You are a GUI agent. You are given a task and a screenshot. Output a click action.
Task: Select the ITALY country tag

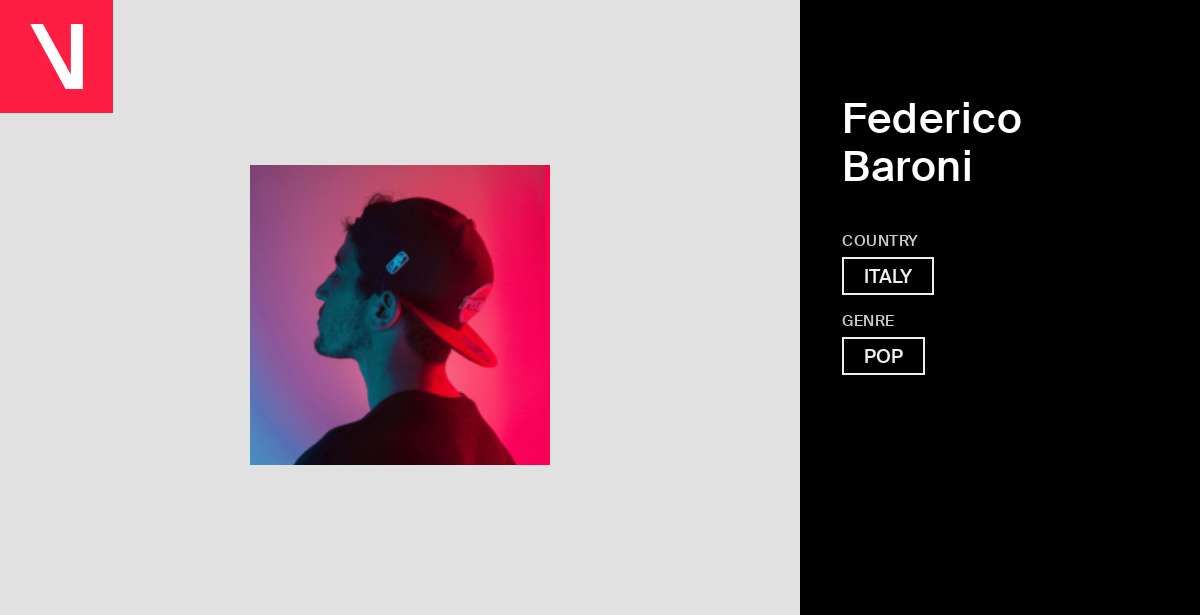pos(888,276)
